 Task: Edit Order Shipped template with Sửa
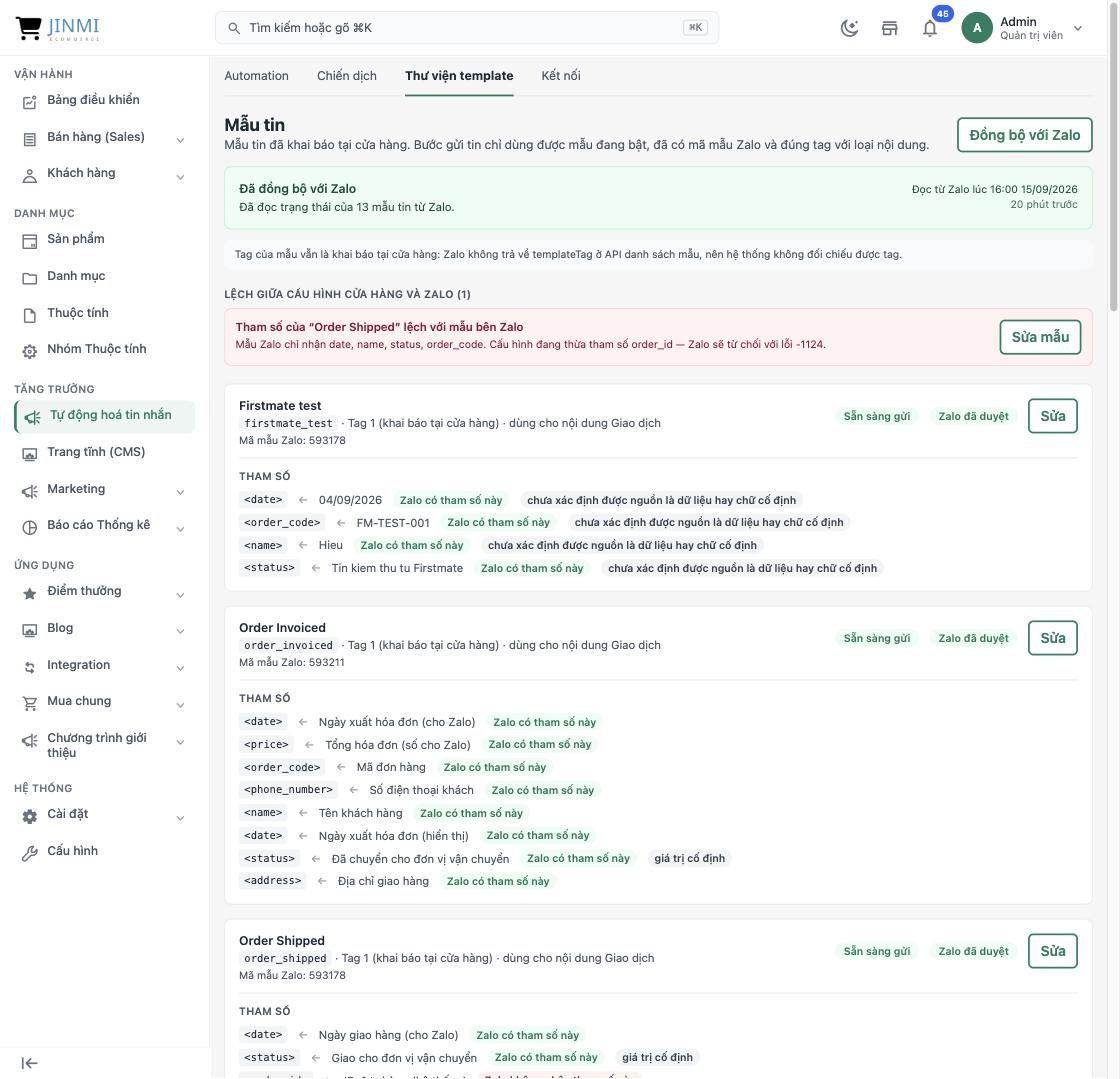click(1052, 951)
